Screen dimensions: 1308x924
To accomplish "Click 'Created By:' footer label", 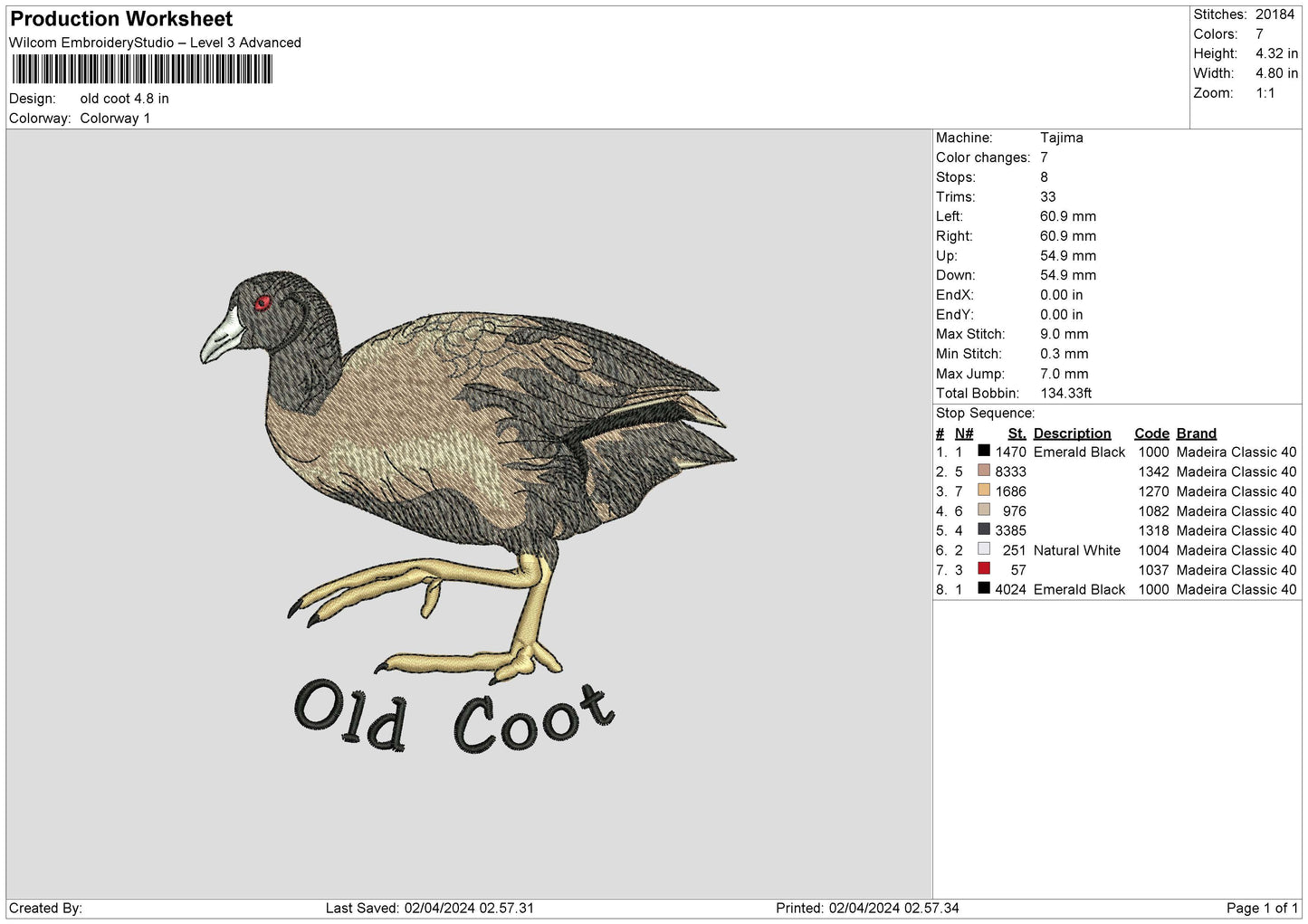I will (45, 908).
